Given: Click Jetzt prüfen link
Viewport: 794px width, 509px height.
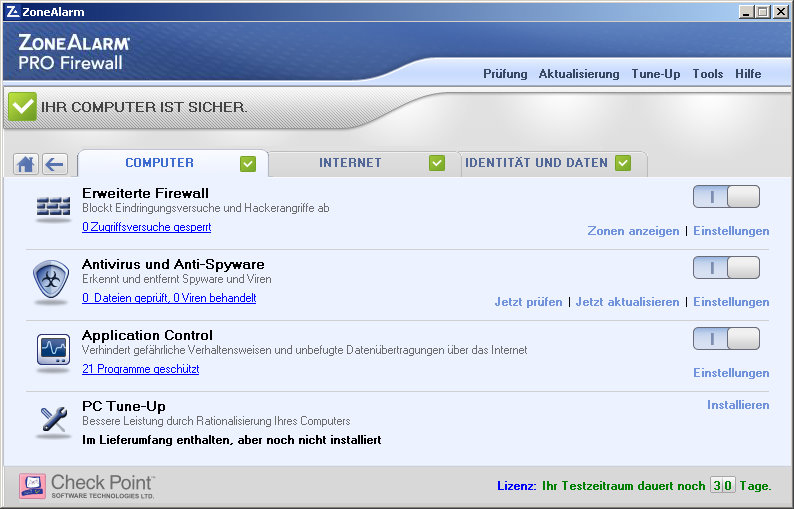Looking at the screenshot, I should (x=528, y=302).
